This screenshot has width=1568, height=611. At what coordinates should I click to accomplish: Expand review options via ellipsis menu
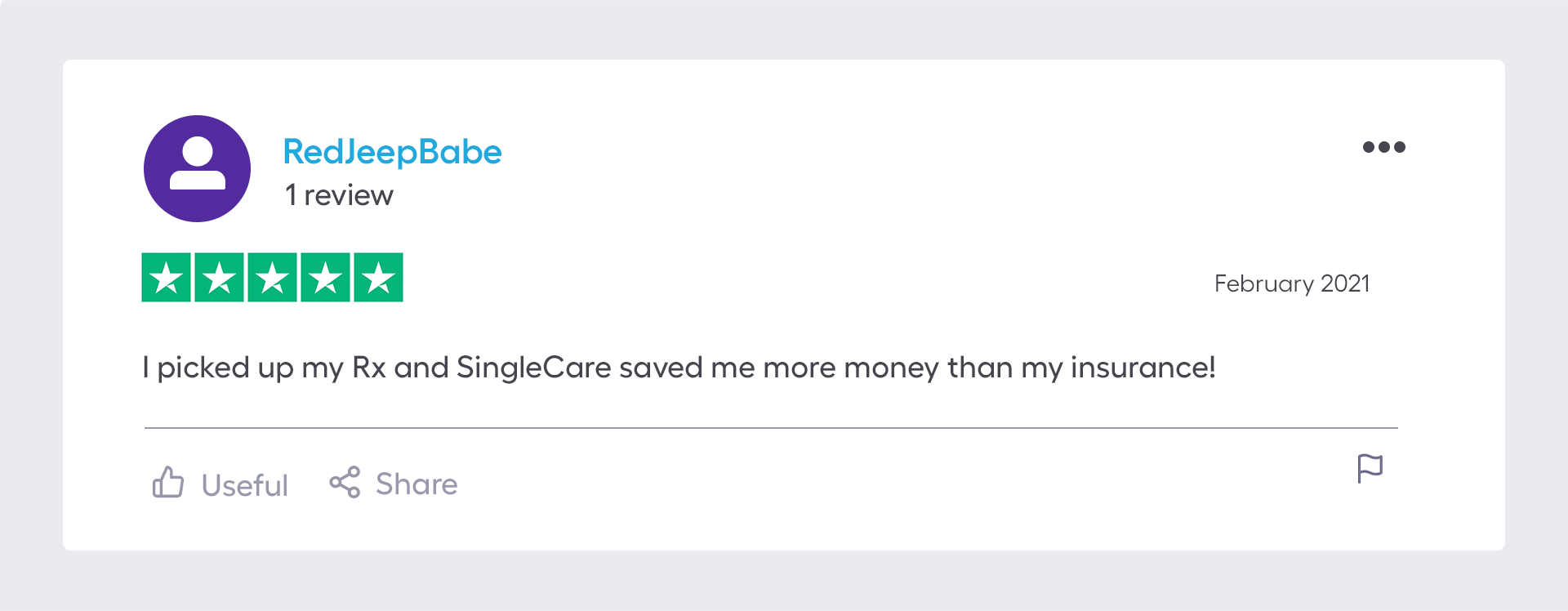pos(1384,147)
